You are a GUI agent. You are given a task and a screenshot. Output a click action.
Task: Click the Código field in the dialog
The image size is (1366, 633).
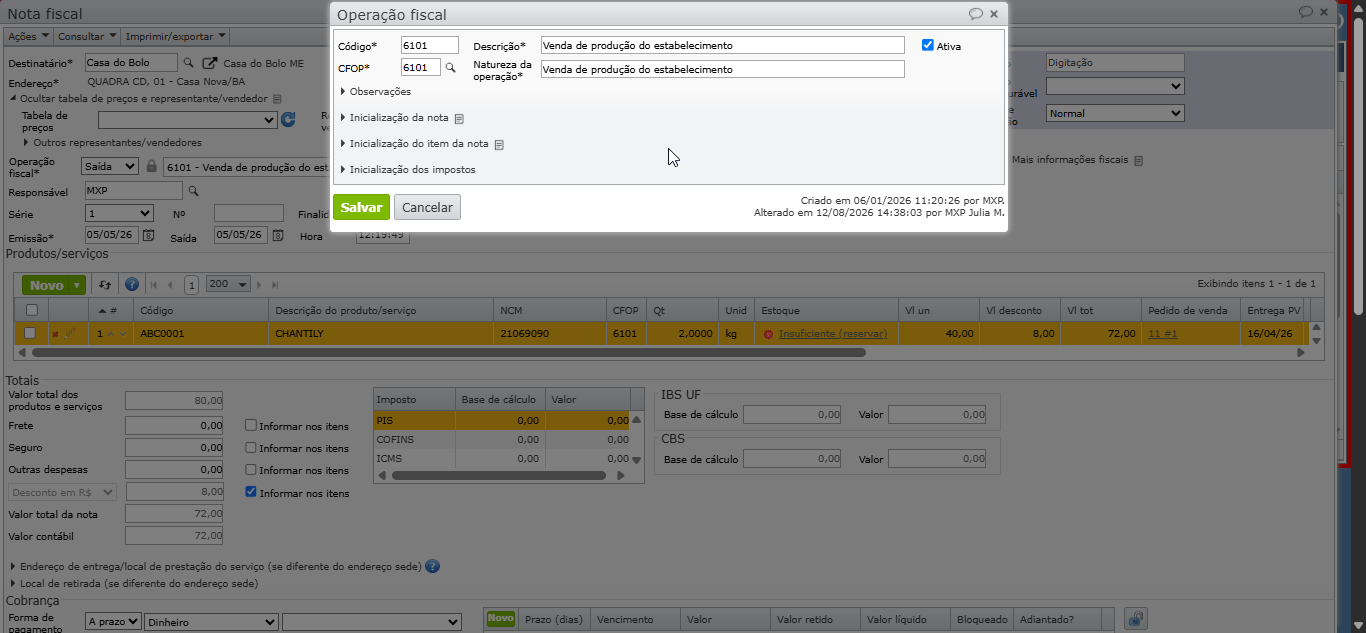click(429, 45)
